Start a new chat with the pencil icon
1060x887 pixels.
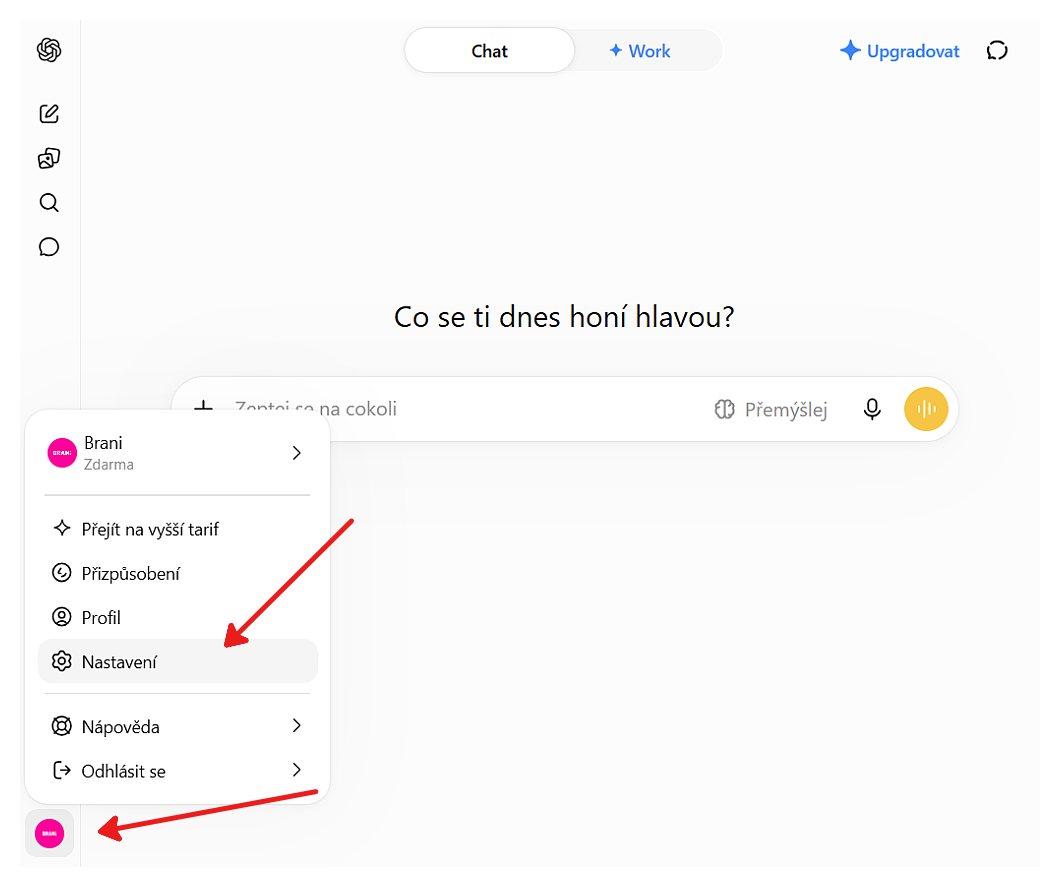coord(49,114)
